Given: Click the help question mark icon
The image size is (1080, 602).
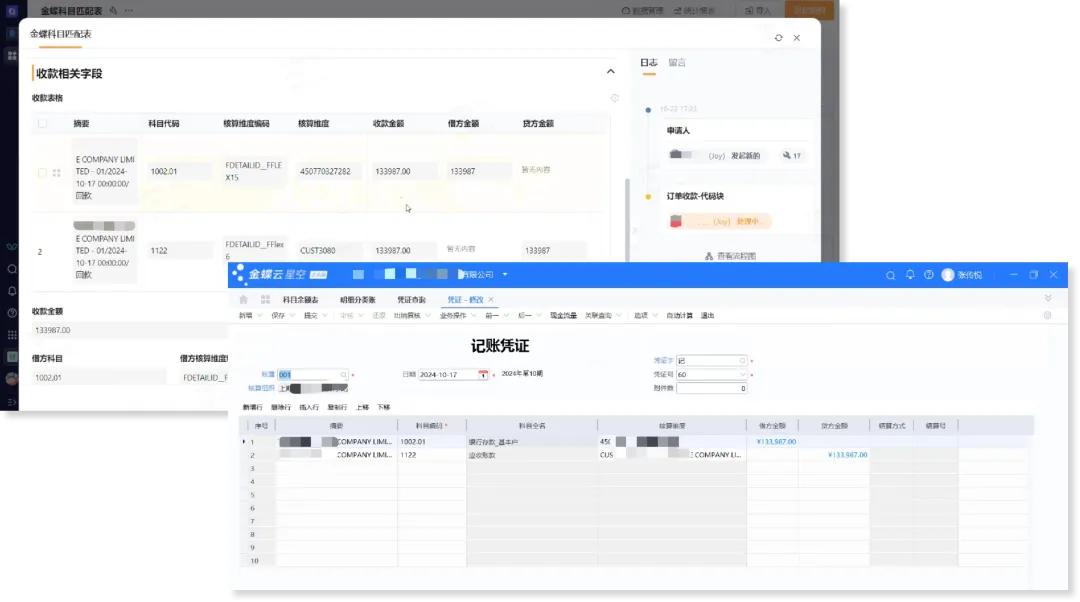Looking at the screenshot, I should 928,275.
